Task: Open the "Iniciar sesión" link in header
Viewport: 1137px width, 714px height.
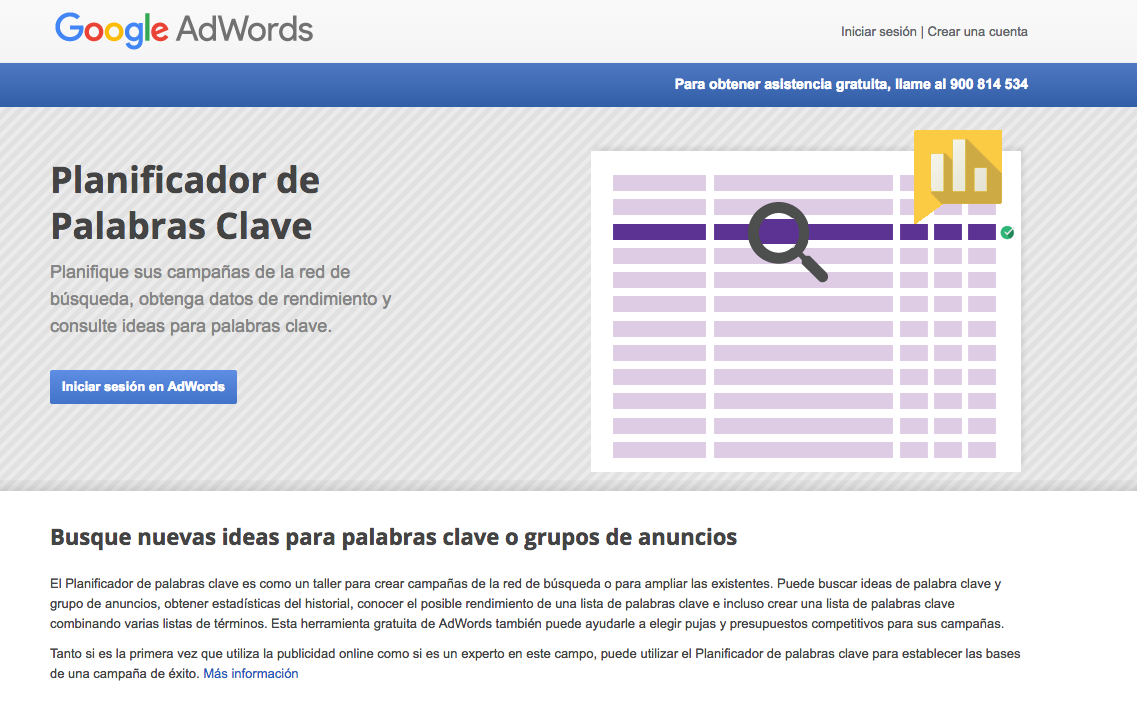Action: pyautogui.click(x=878, y=31)
